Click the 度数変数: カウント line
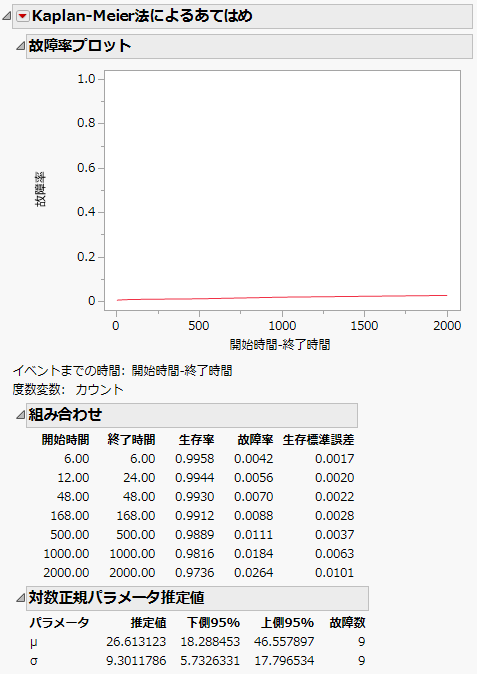The image size is (477, 674). click(68, 389)
